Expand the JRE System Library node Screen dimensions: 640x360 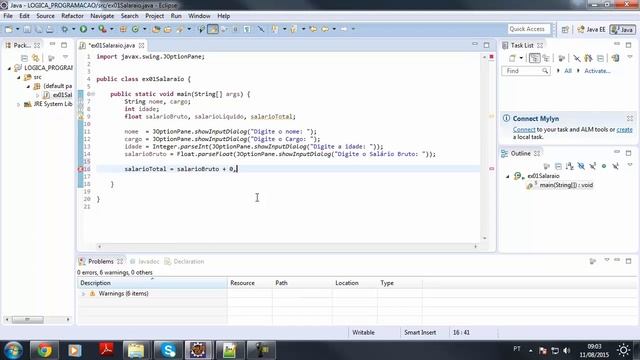[x=18, y=104]
